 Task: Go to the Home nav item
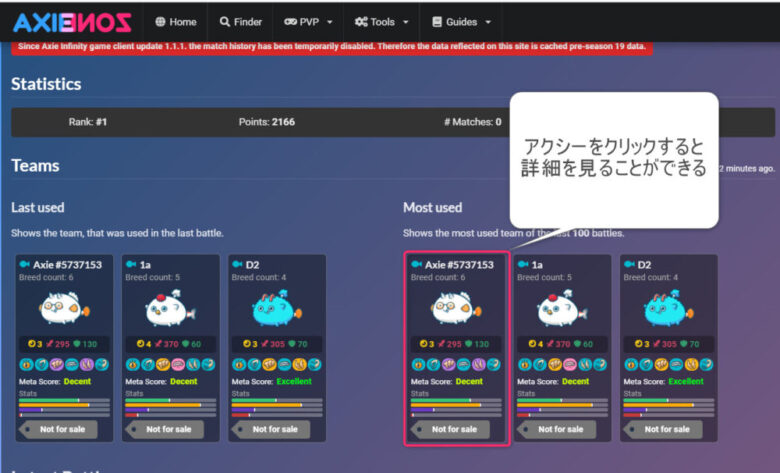(x=176, y=22)
